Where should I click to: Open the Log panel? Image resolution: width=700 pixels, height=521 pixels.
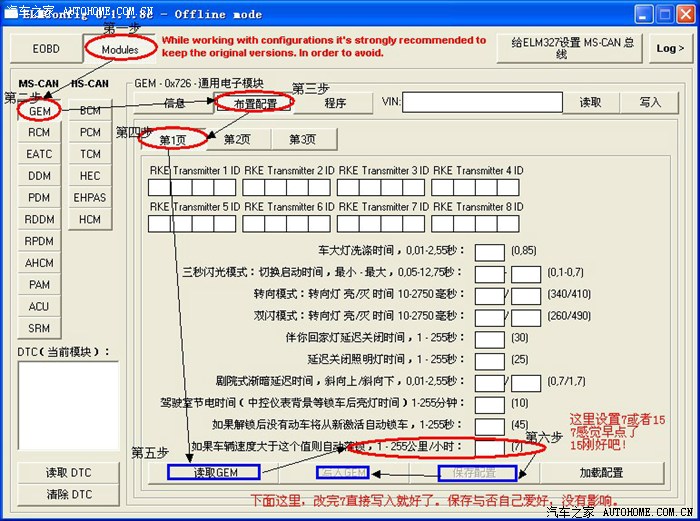point(667,48)
